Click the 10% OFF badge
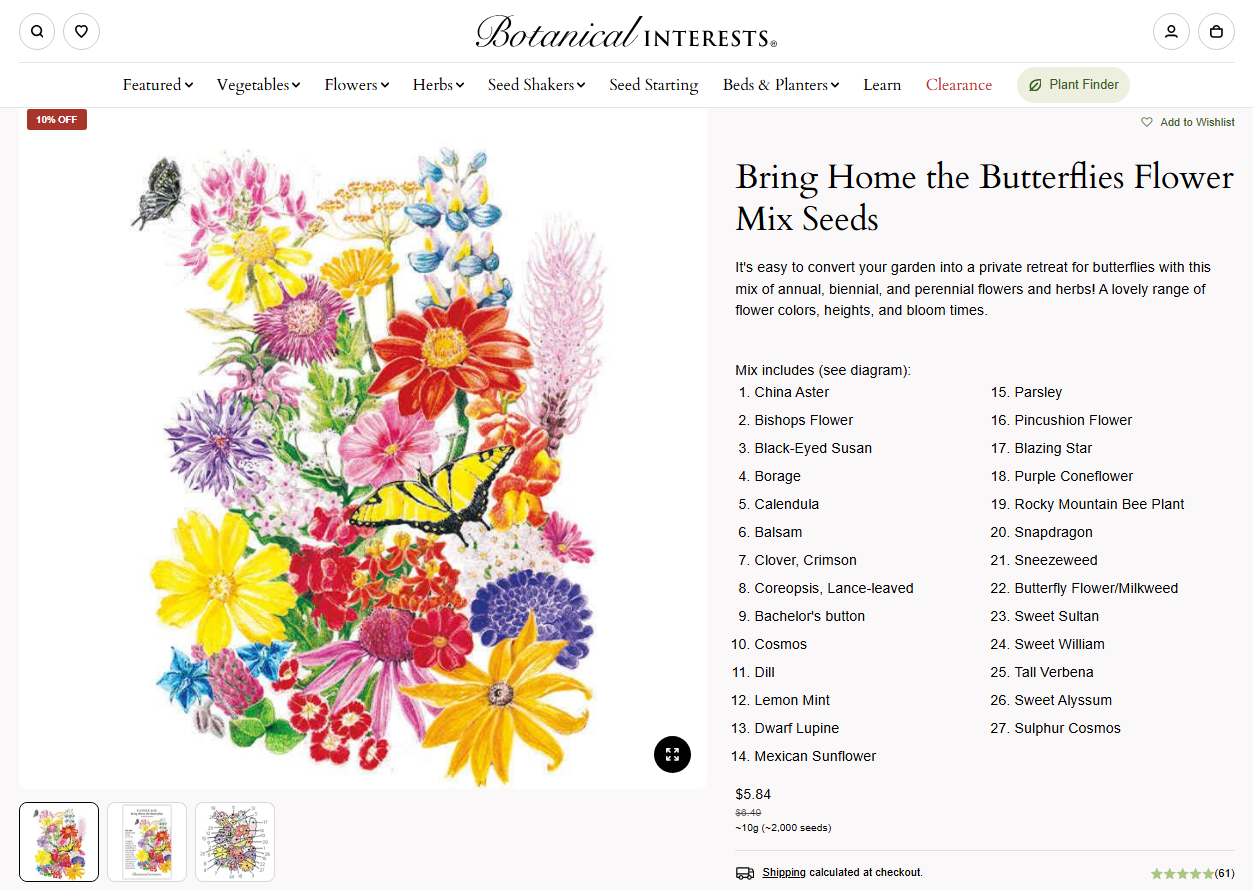Image resolution: width=1253 pixels, height=890 pixels. [57, 119]
